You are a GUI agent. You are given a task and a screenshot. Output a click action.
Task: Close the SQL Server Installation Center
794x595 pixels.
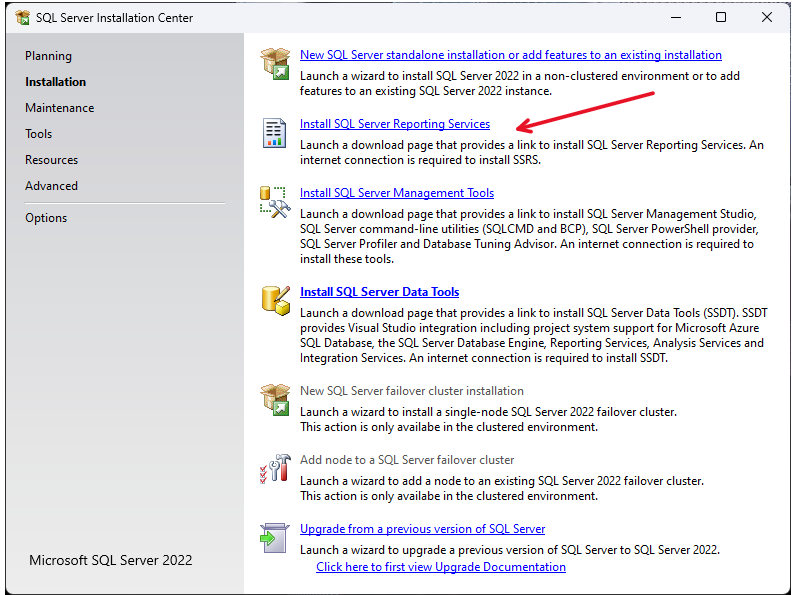(767, 17)
